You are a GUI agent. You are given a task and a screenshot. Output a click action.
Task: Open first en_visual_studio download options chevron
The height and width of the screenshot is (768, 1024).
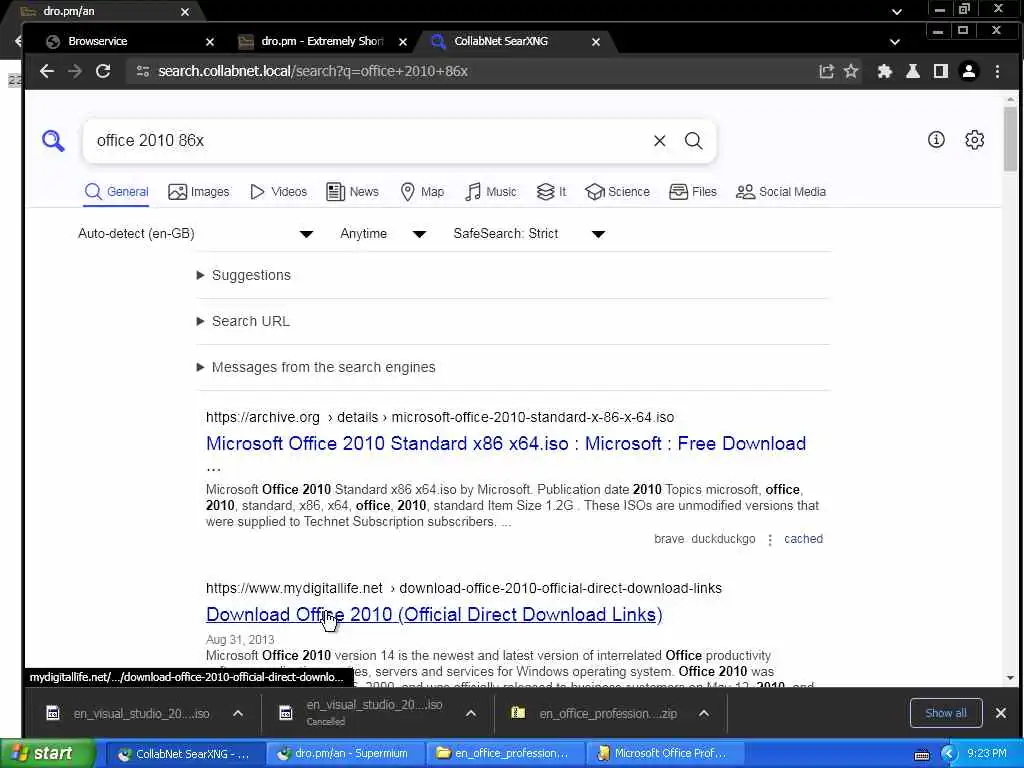[238, 713]
